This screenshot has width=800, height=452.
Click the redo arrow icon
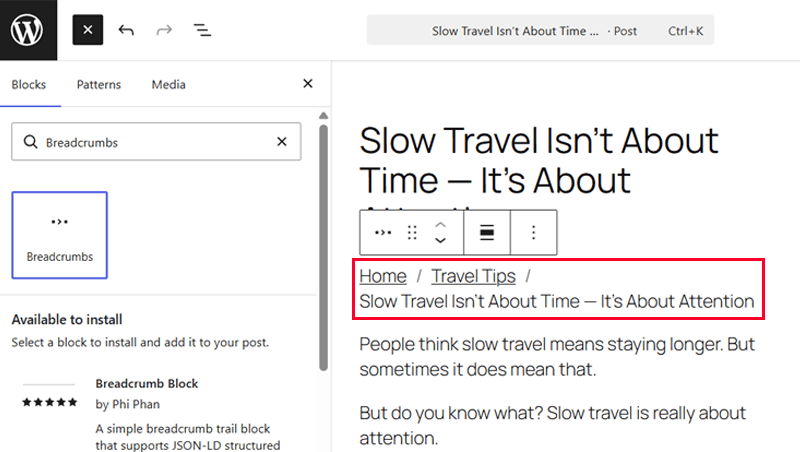point(164,30)
